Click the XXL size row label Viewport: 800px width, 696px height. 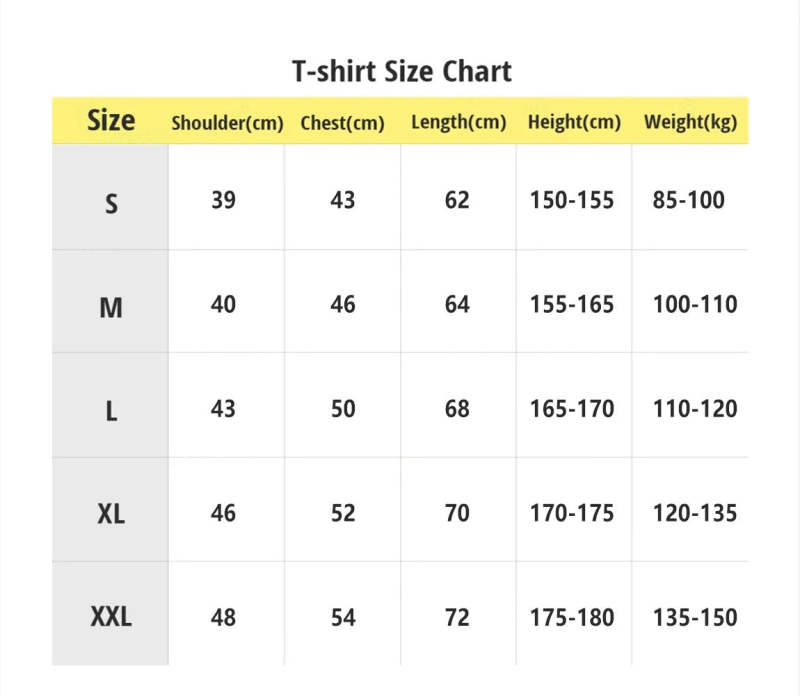111,617
